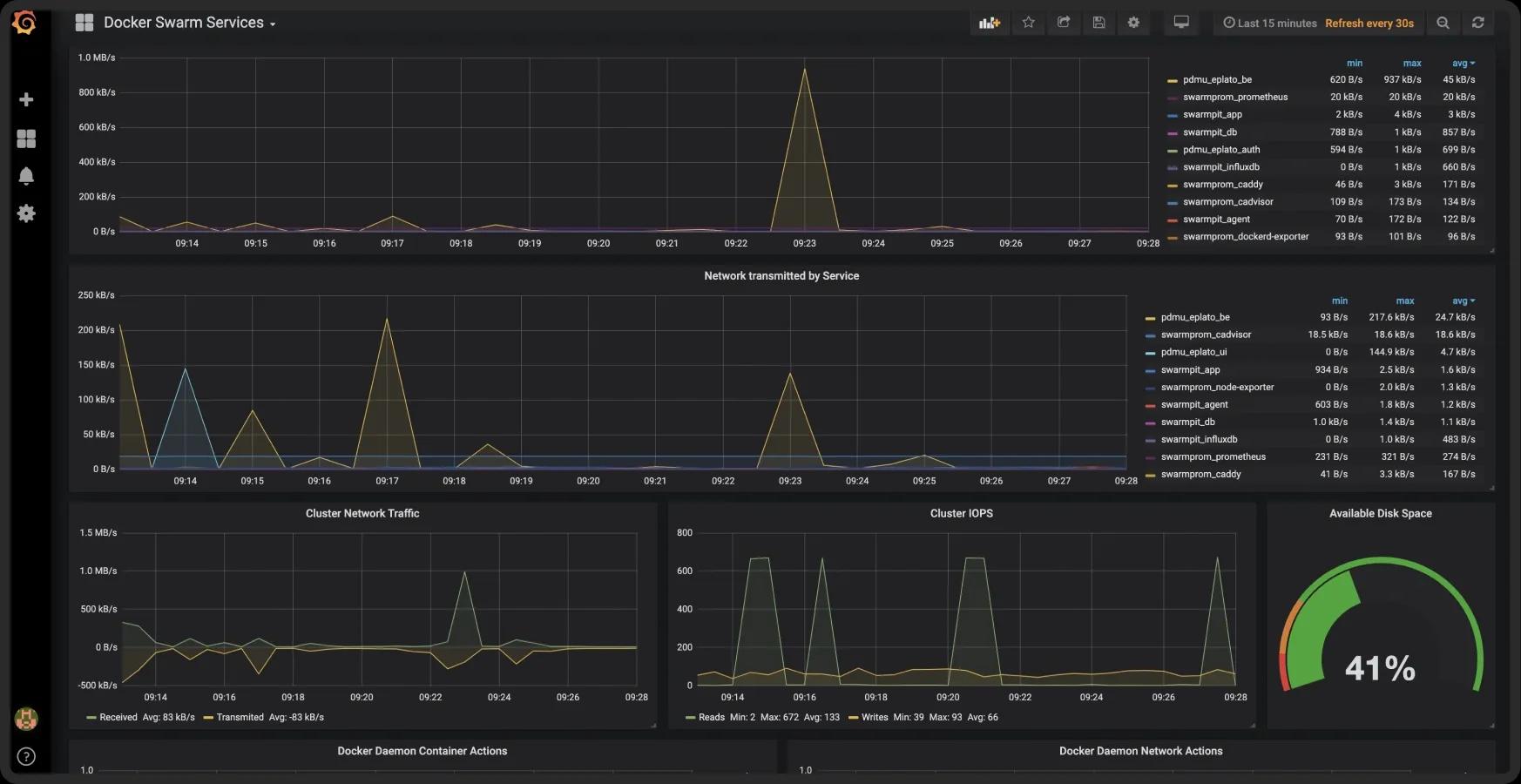1521x784 pixels.
Task: Save dashboard with the floppy disk icon
Action: pos(1098,23)
